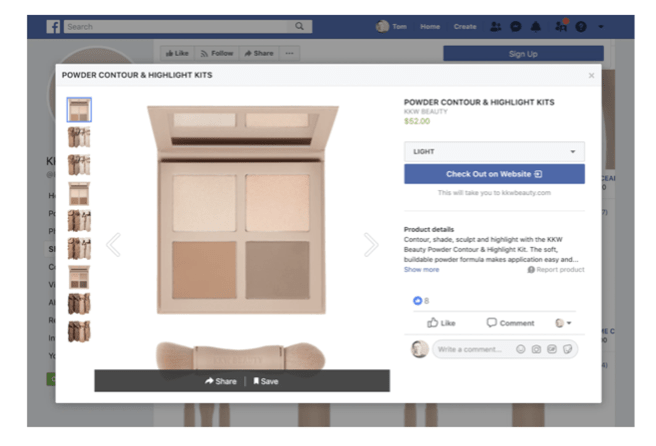This screenshot has width=656, height=446.
Task: Select the sixth product thumbnail
Action: (79, 249)
